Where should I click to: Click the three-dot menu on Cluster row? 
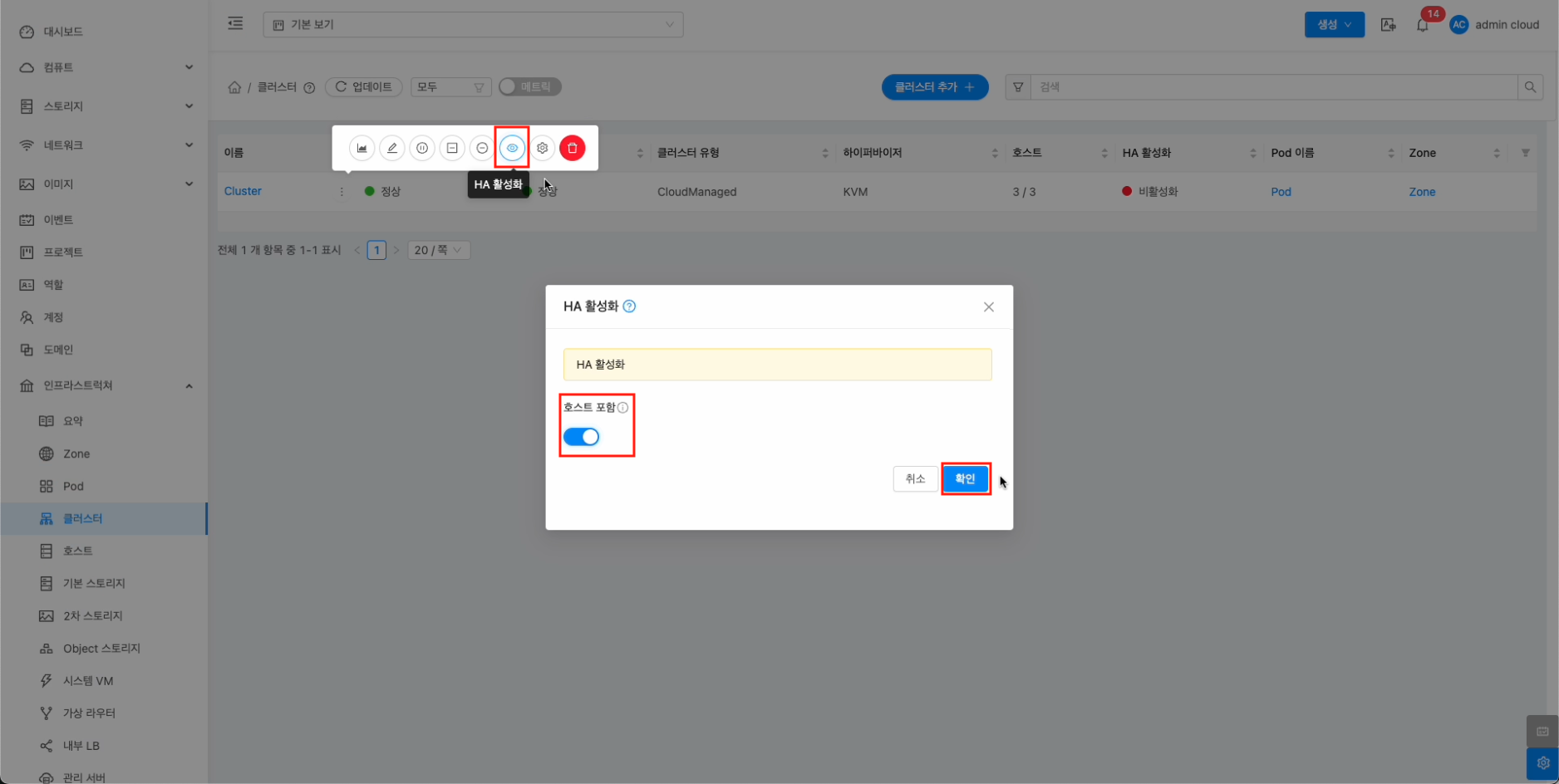342,192
